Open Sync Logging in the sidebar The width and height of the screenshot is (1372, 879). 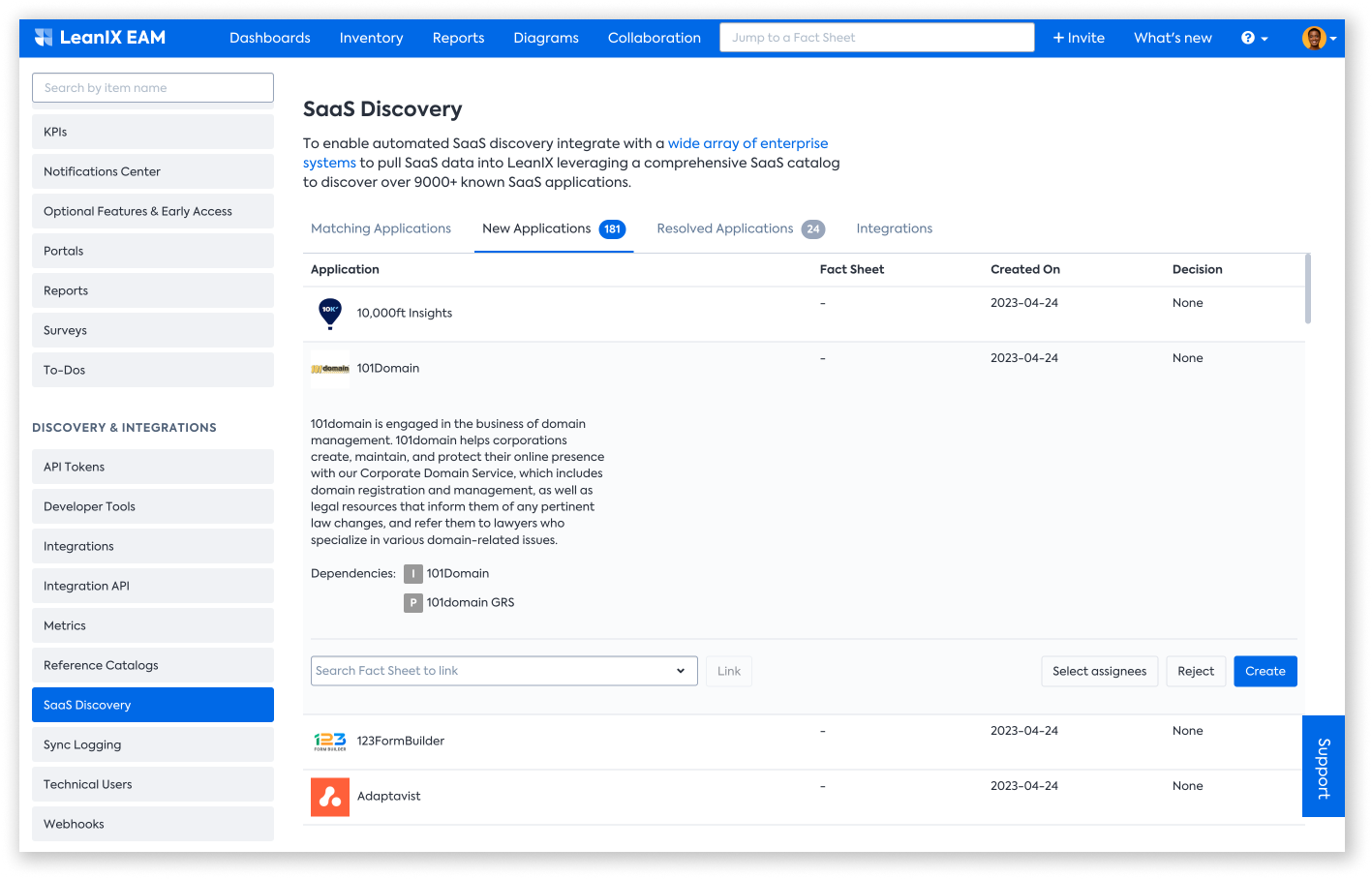click(153, 744)
